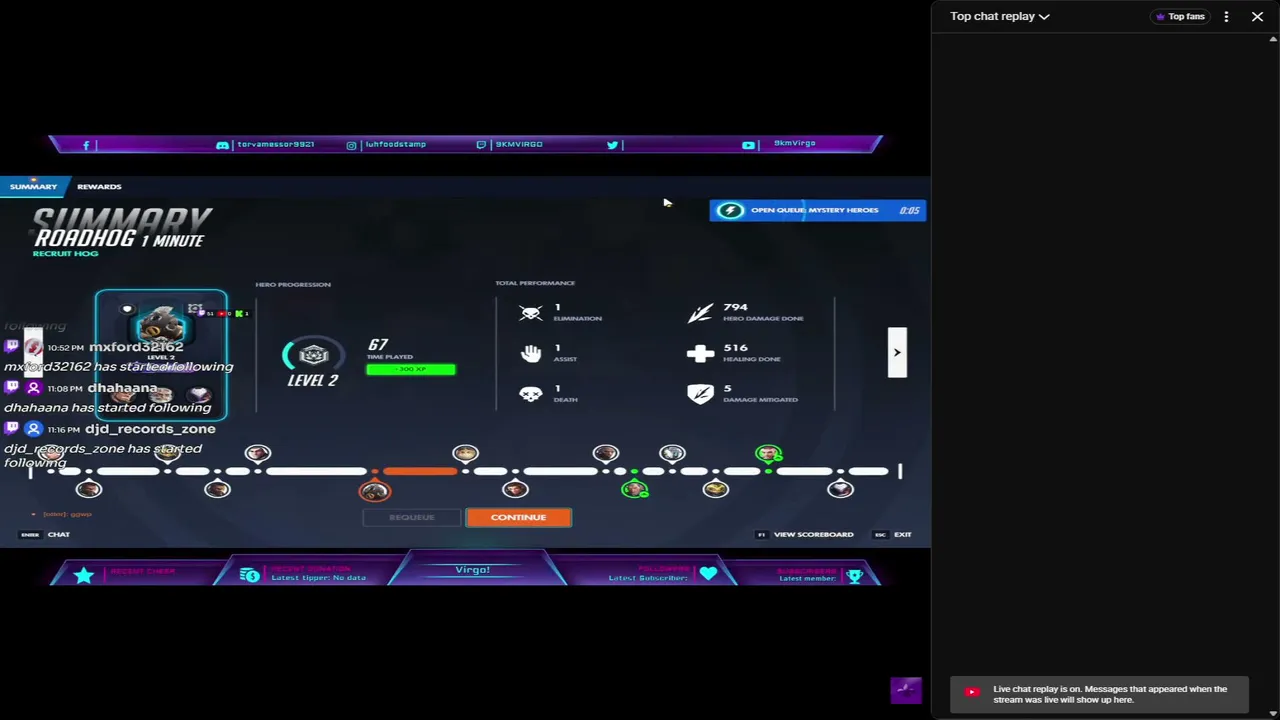Click the purple avatar icon beside dhahaana
The height and width of the screenshot is (720, 1280).
point(33,388)
